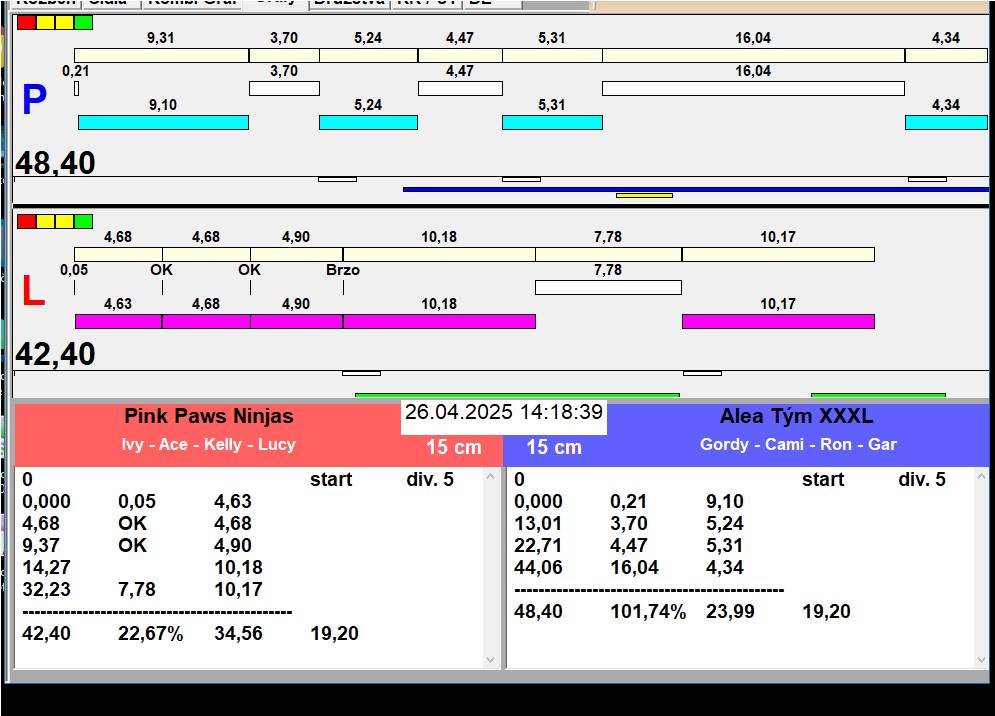This screenshot has height=716, width=995.
Task: Click the blue P lane letter
Action: coord(34,101)
